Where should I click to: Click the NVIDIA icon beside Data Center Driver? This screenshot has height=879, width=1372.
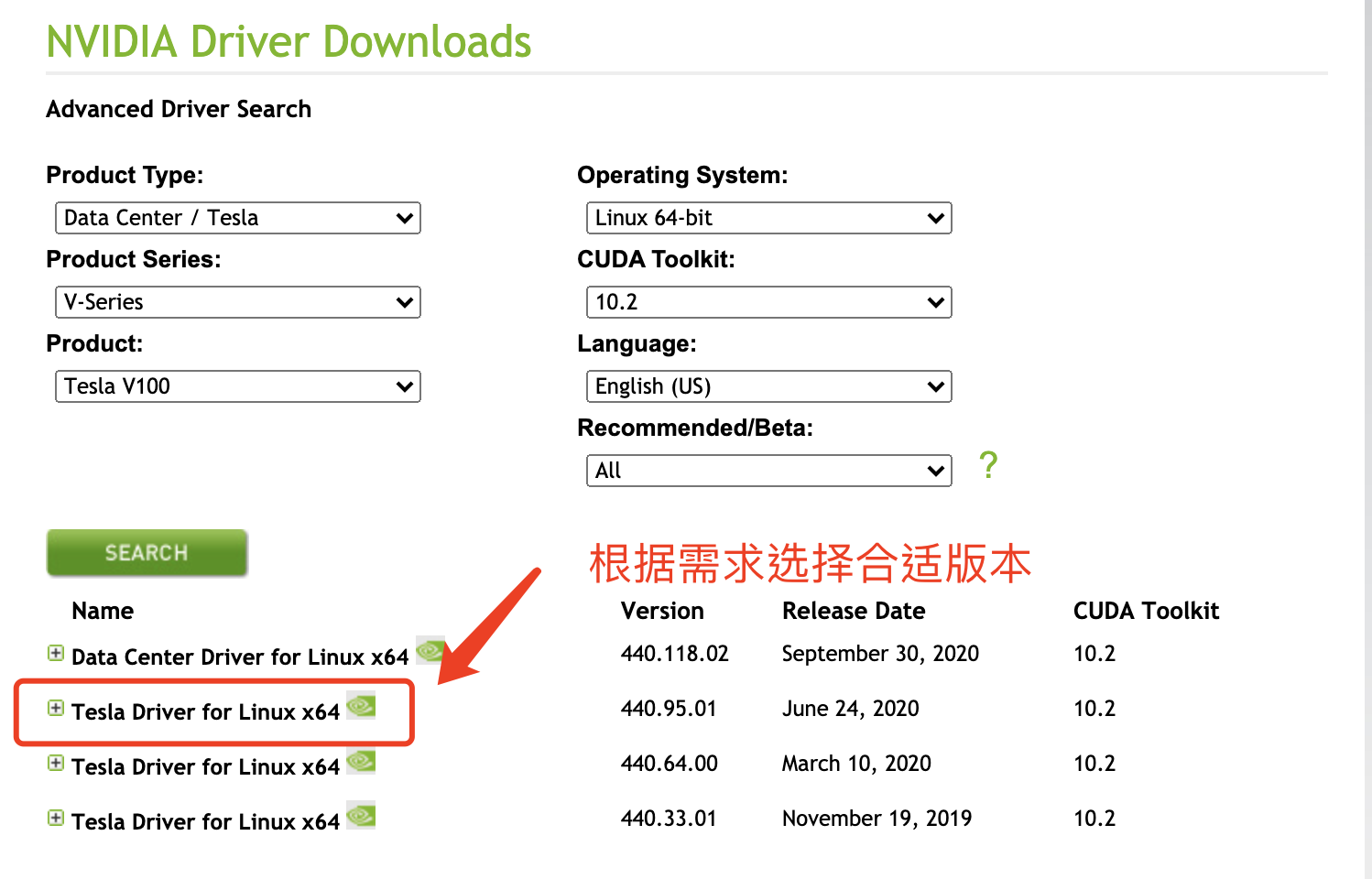coord(430,650)
